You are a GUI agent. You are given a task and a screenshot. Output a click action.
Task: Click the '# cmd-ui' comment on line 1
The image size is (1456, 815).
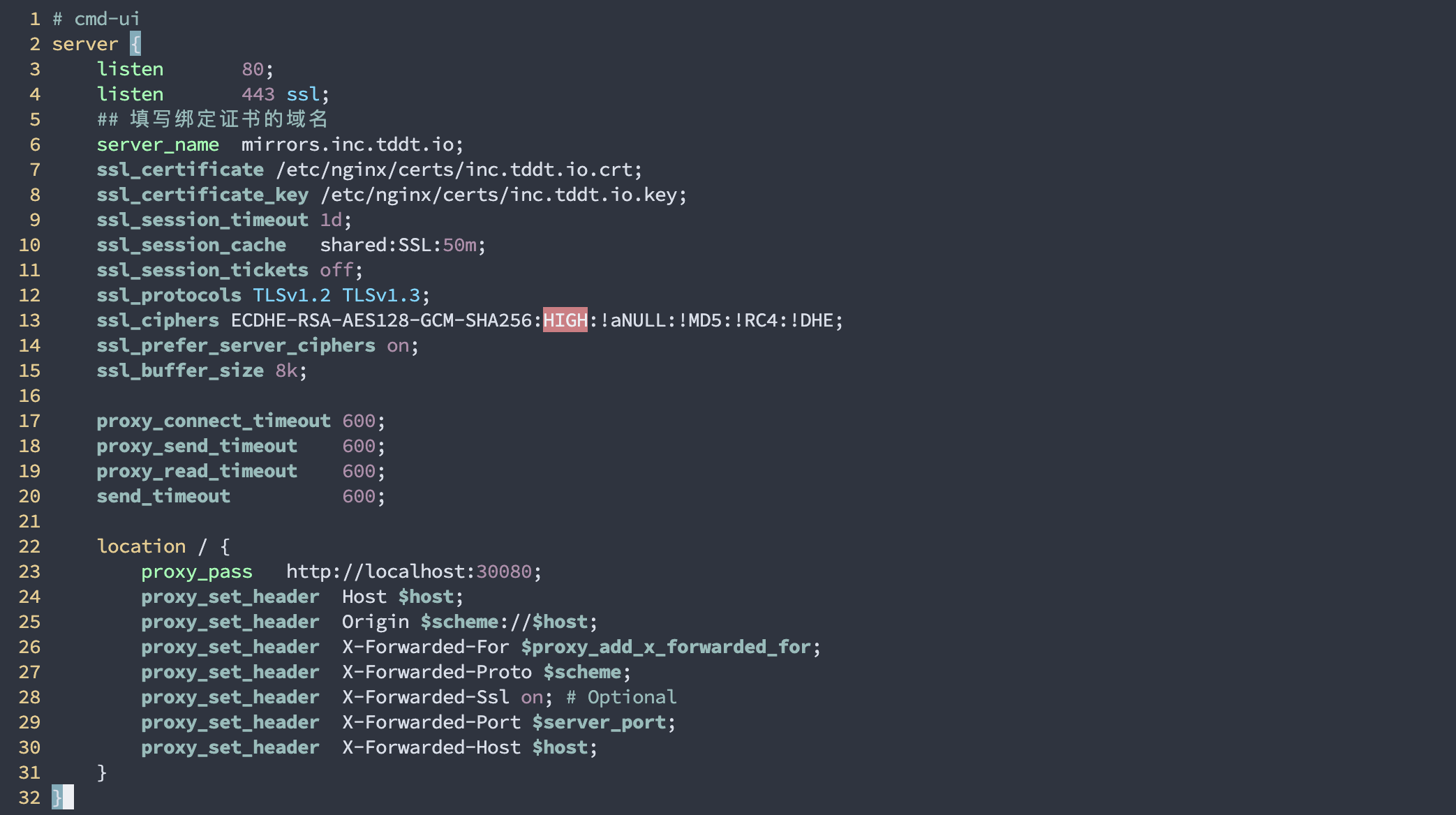(96, 19)
